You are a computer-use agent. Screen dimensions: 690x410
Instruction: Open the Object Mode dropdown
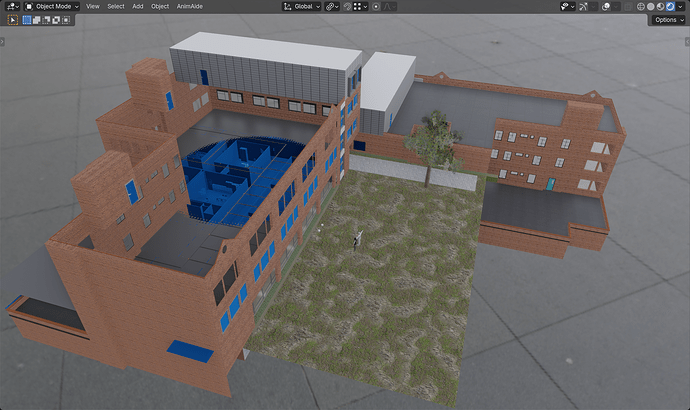(52, 7)
